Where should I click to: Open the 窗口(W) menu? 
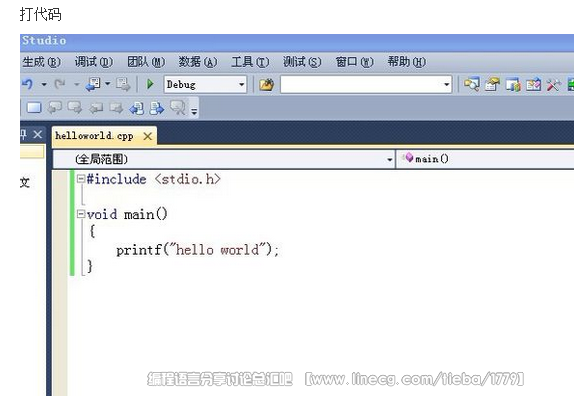[354, 62]
